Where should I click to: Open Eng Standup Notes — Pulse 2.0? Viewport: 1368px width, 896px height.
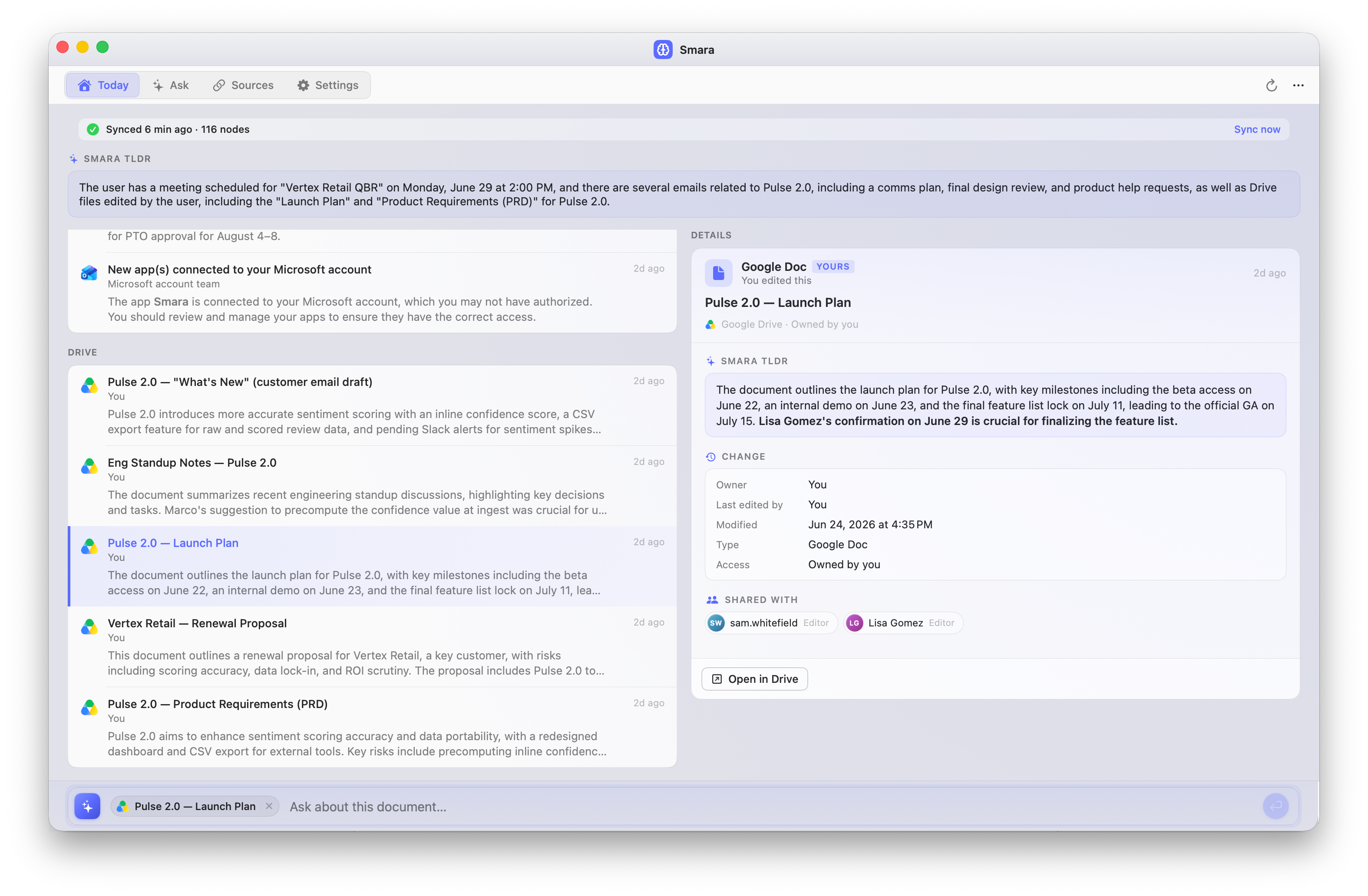pyautogui.click(x=372, y=486)
